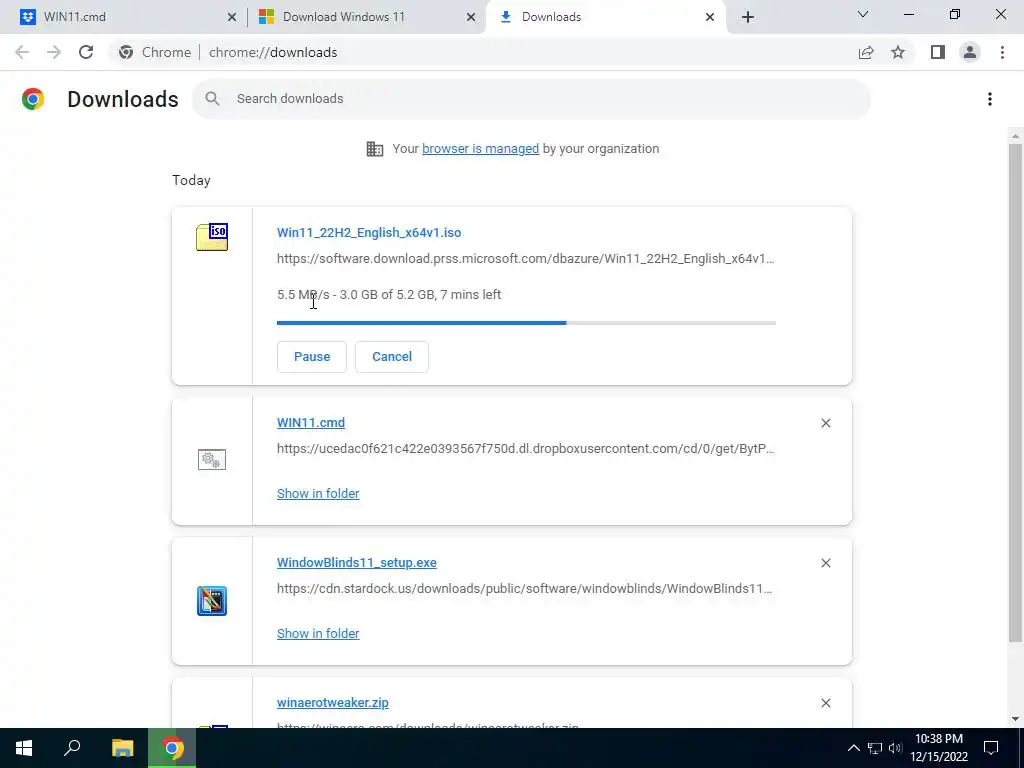
Task: Click the scrollbar down arrow
Action: (x=1015, y=719)
